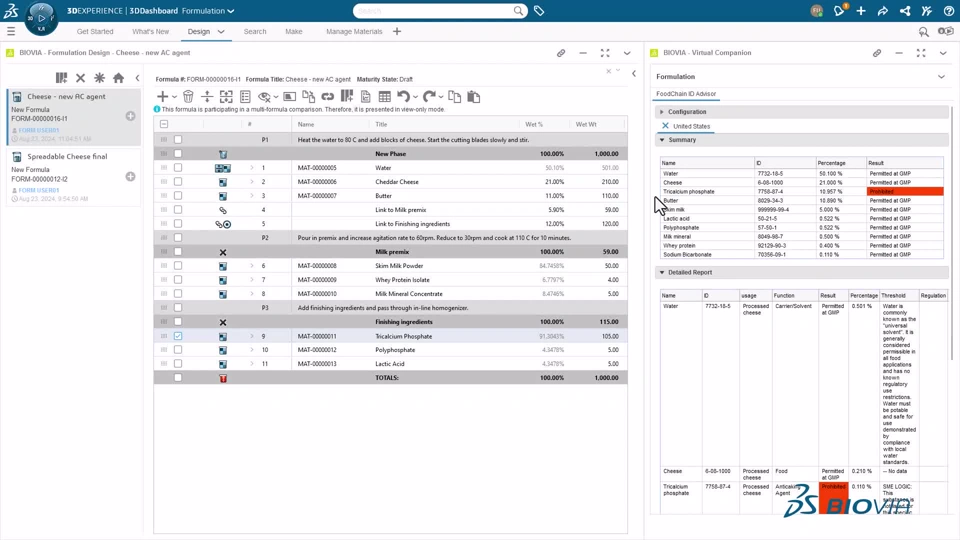The height and width of the screenshot is (540, 960).
Task: Open the 3DEXPERIENCE compass
Action: [41, 17]
